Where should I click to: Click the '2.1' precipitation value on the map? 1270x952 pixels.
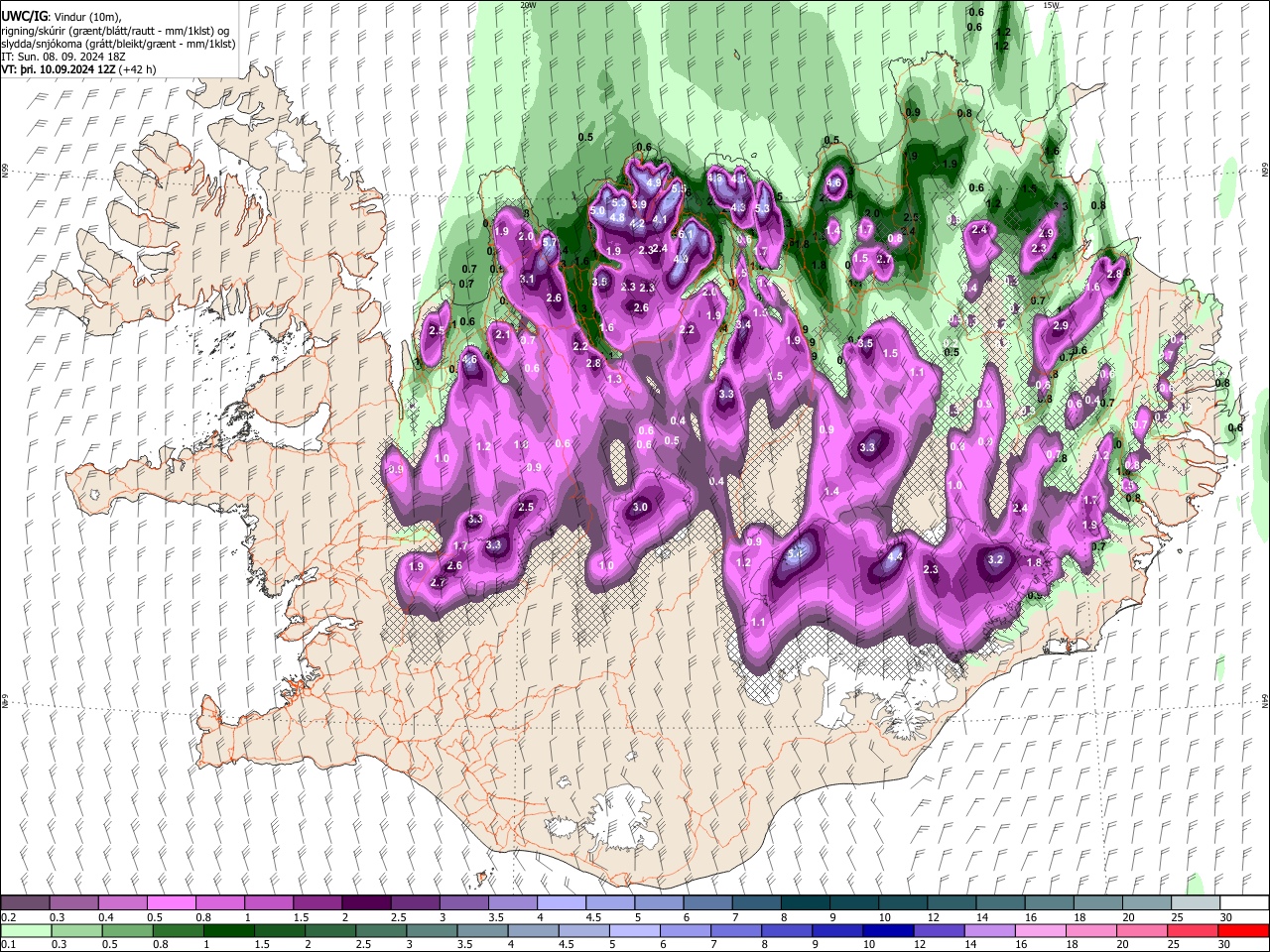[502, 335]
